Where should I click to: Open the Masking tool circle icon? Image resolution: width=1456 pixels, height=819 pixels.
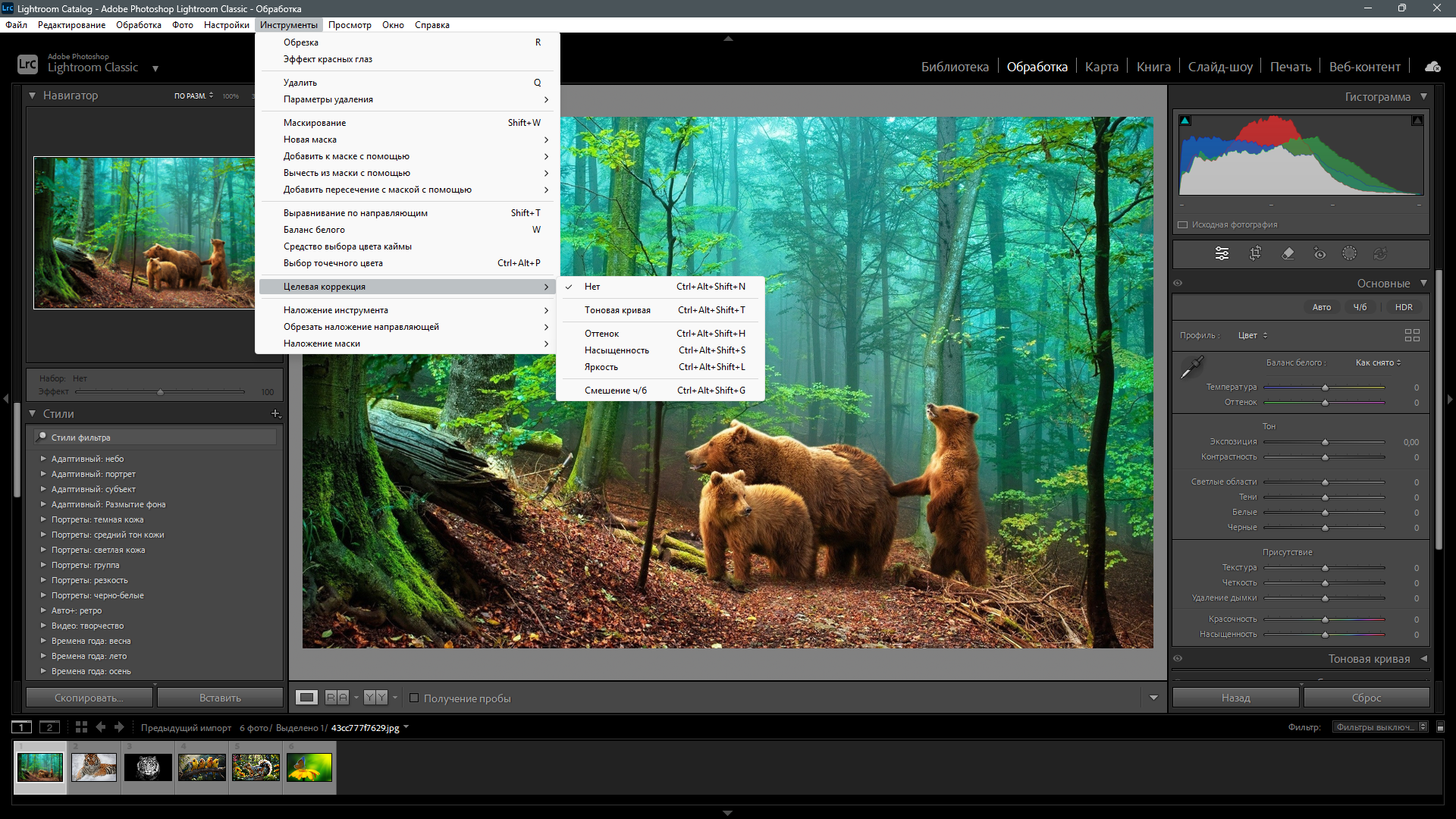[1349, 253]
